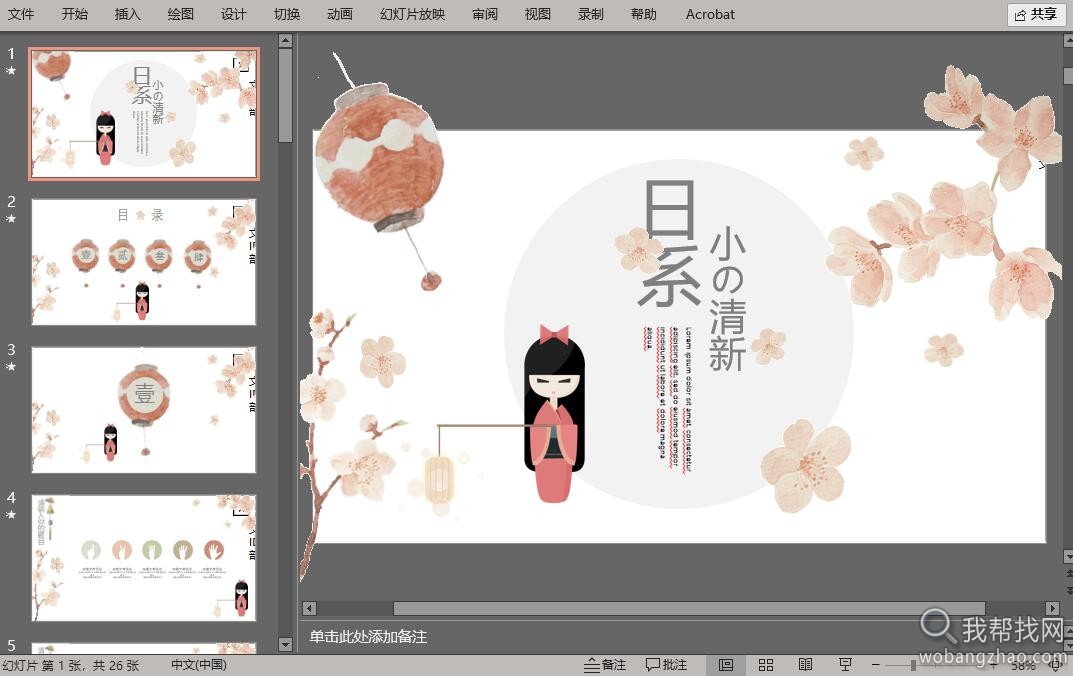
Task: Switch to the 开始 ribbon tab
Action: coord(75,14)
